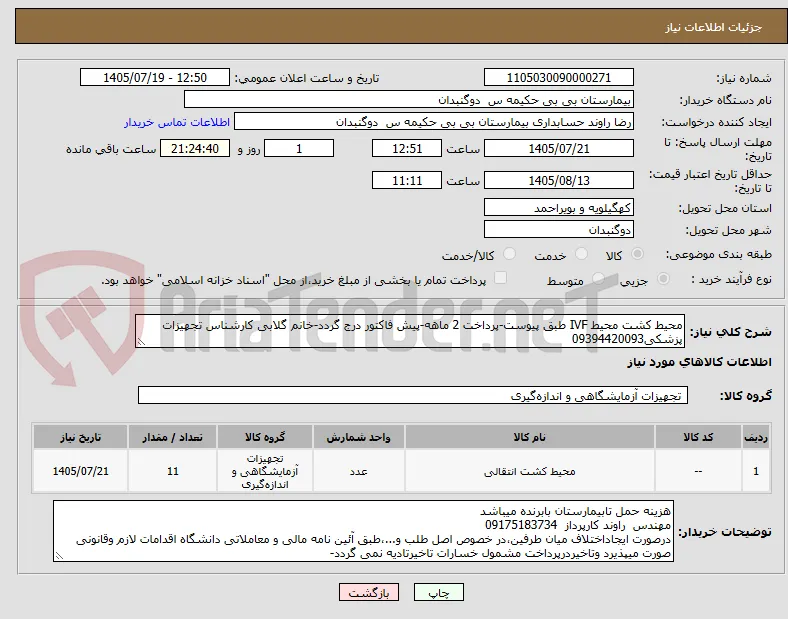The width and height of the screenshot is (788, 619).
Task: Select the متوسط purchase type radio
Action: (x=598, y=279)
